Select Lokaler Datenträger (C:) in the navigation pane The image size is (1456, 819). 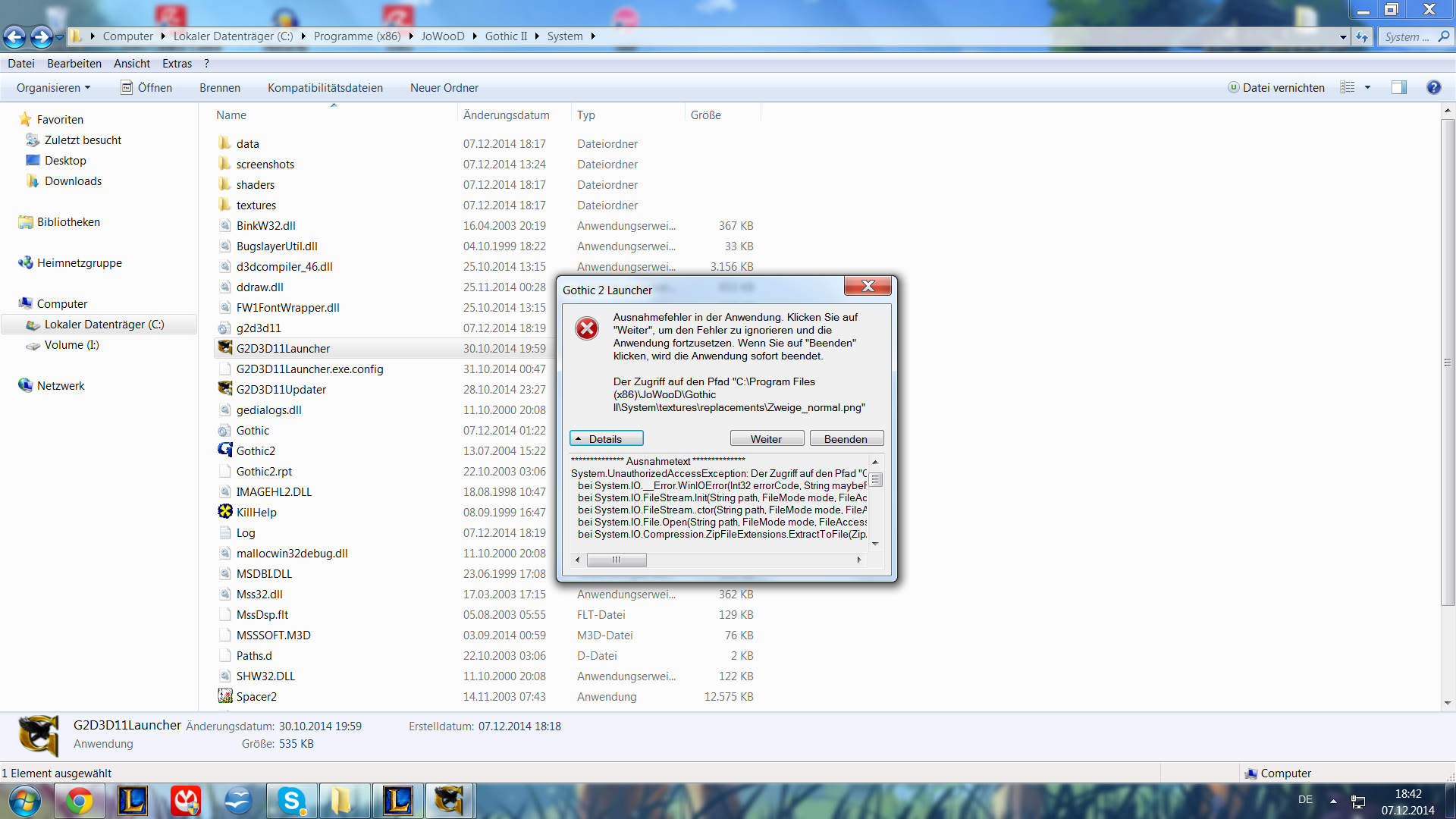pos(104,324)
